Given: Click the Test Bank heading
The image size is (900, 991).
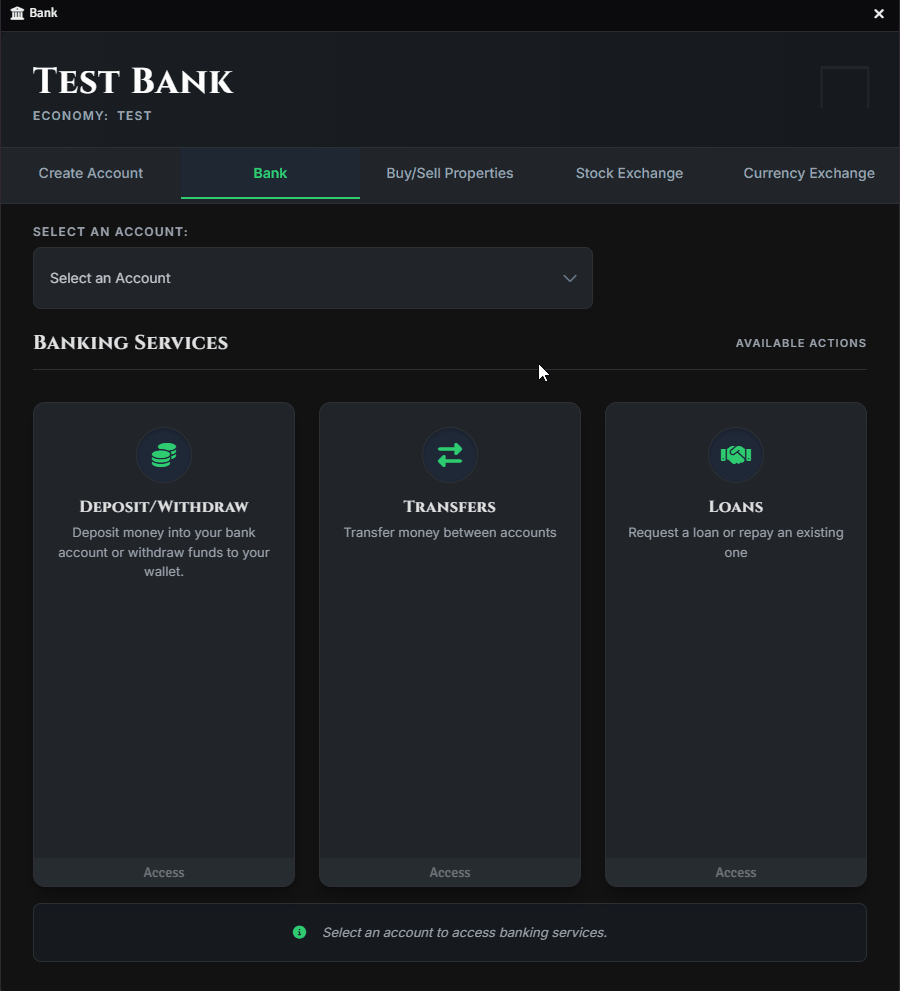Looking at the screenshot, I should 133,82.
